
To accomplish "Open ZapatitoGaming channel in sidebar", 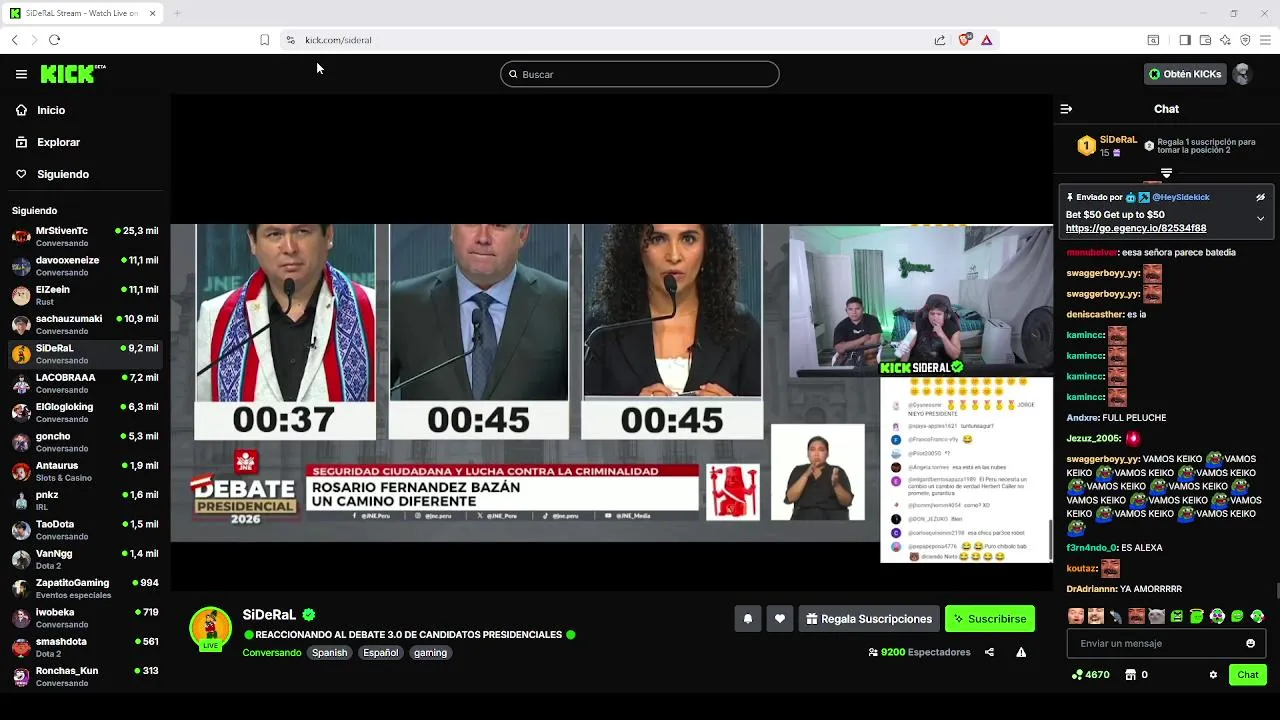I will [x=84, y=589].
